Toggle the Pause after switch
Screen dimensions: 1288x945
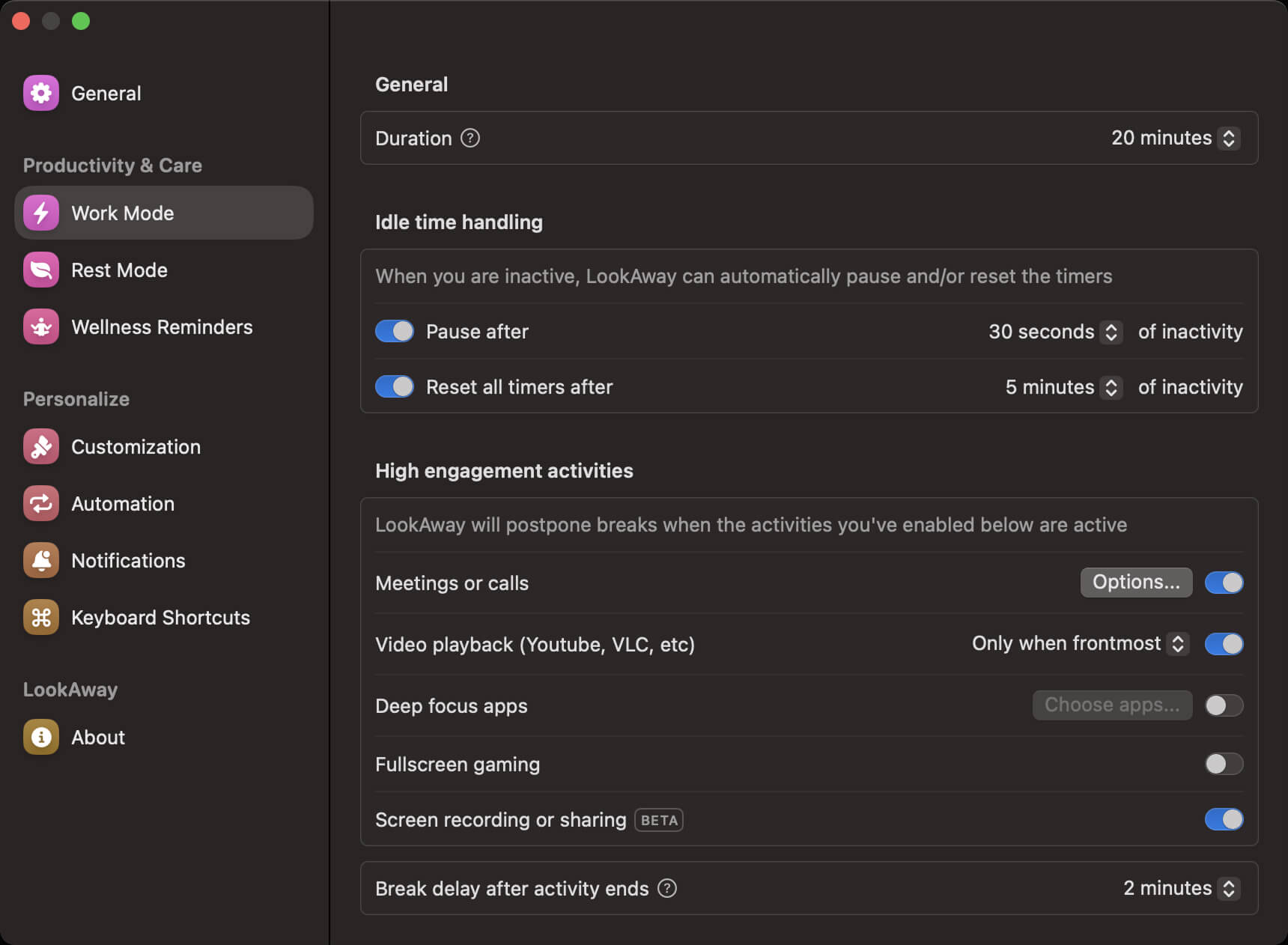click(x=395, y=331)
